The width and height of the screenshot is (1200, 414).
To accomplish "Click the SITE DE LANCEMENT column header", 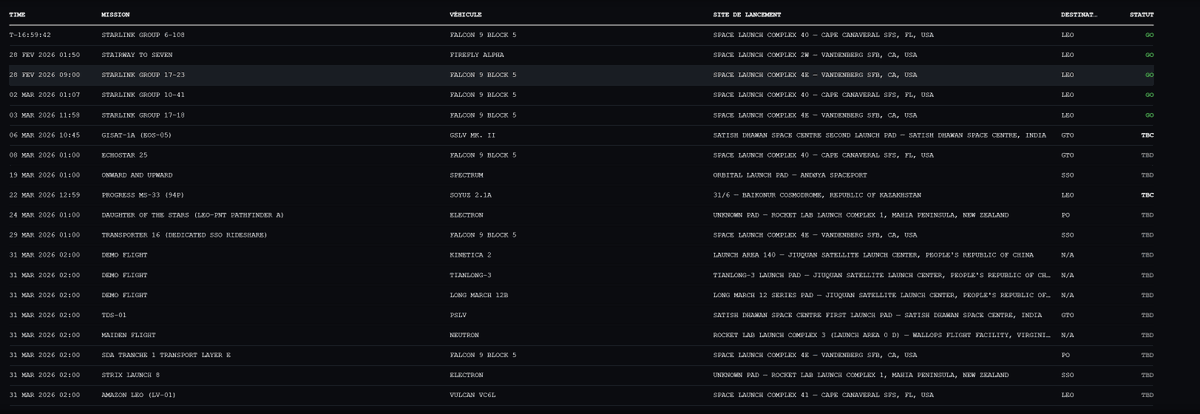I will pyautogui.click(x=747, y=15).
